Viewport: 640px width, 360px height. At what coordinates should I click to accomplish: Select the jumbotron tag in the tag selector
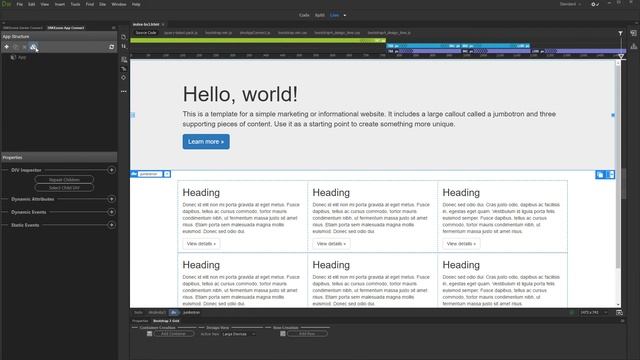(x=191, y=313)
